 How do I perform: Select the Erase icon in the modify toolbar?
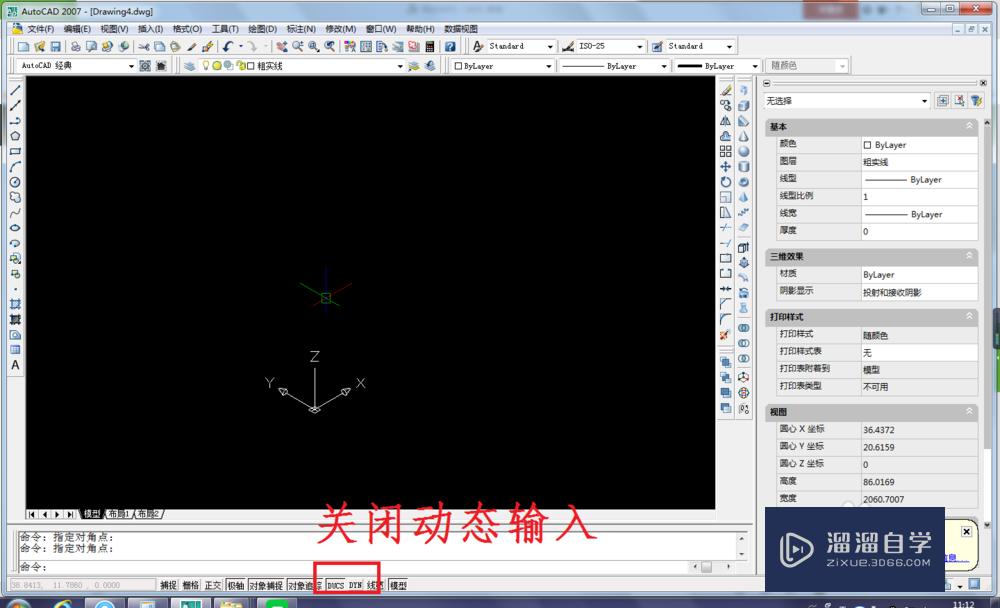pyautogui.click(x=725, y=88)
